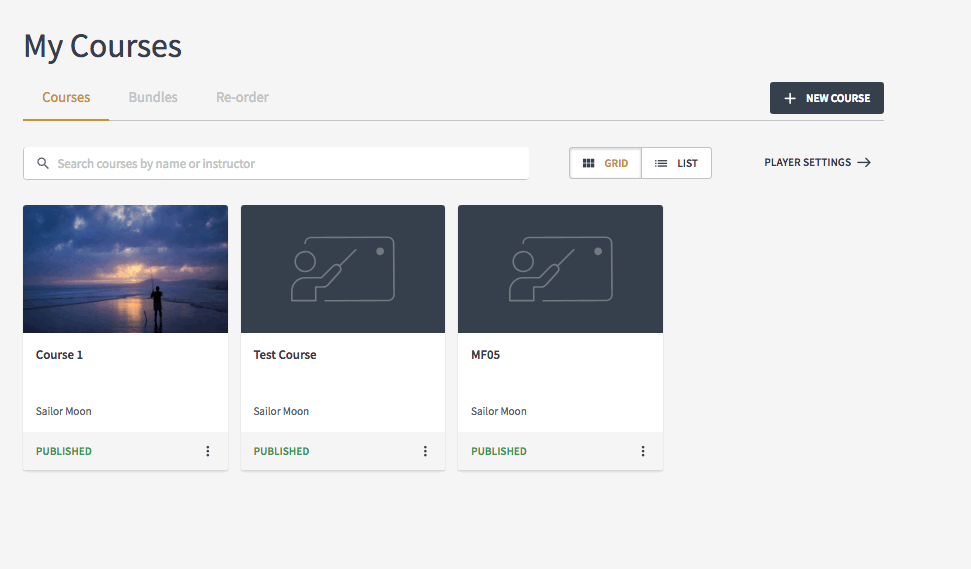Switch to the Bundles tab
Viewport: 971px width, 569px height.
[x=153, y=97]
